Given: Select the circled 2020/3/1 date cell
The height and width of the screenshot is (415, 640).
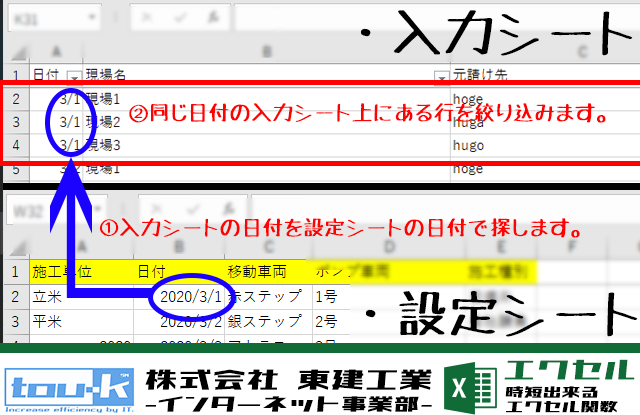Looking at the screenshot, I should [x=188, y=297].
